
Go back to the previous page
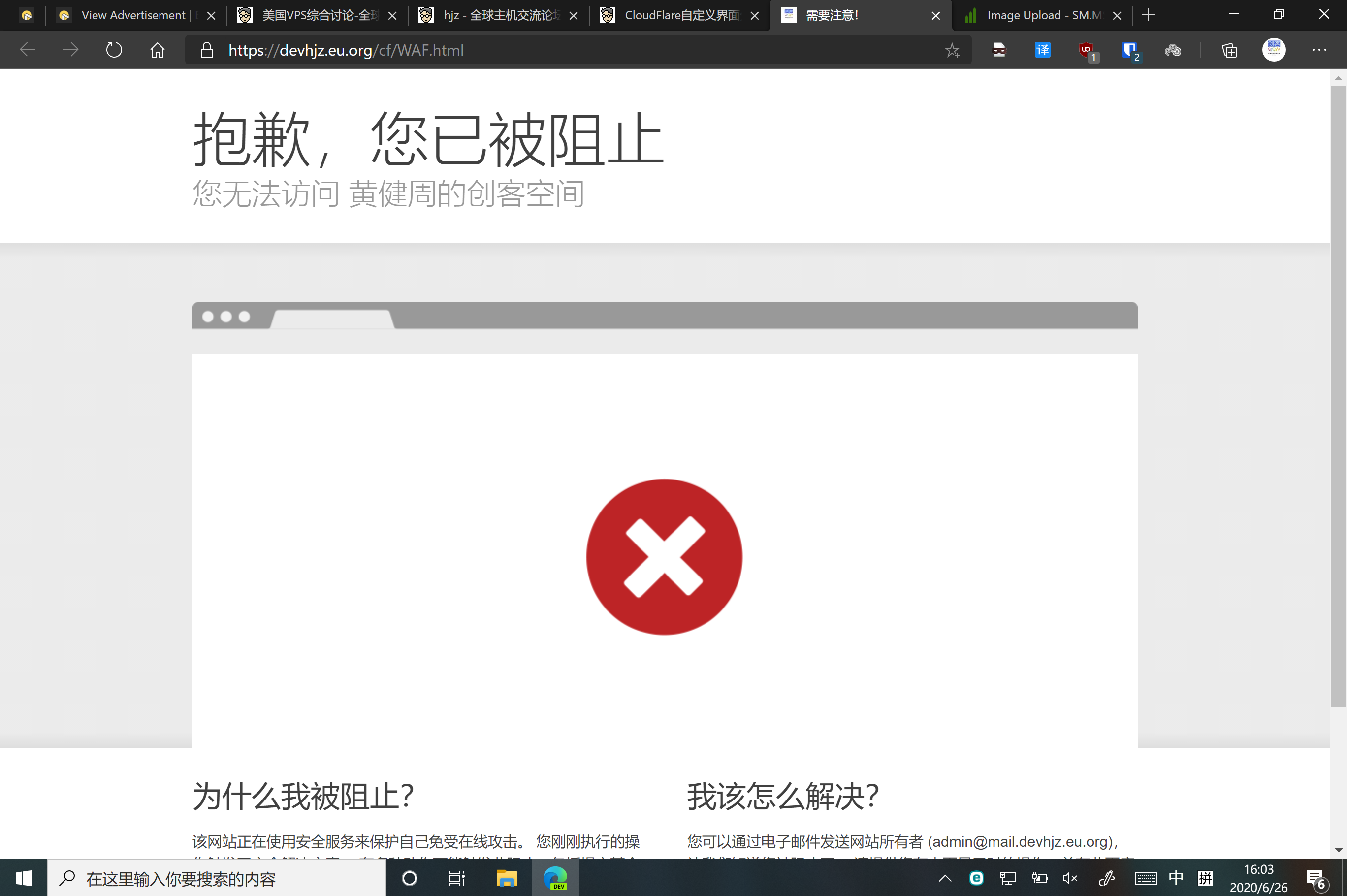[28, 50]
